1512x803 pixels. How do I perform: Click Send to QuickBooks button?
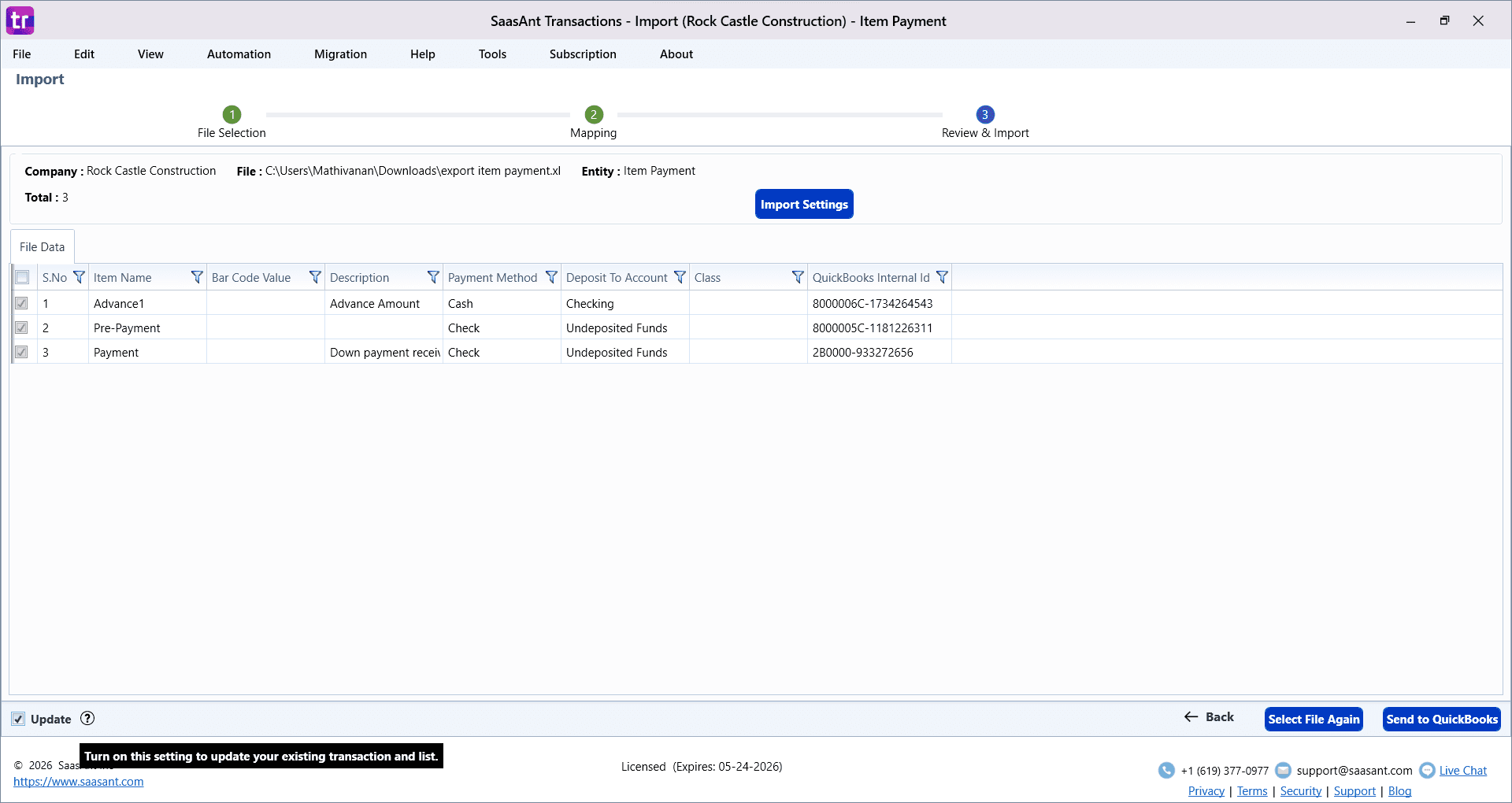[1442, 719]
